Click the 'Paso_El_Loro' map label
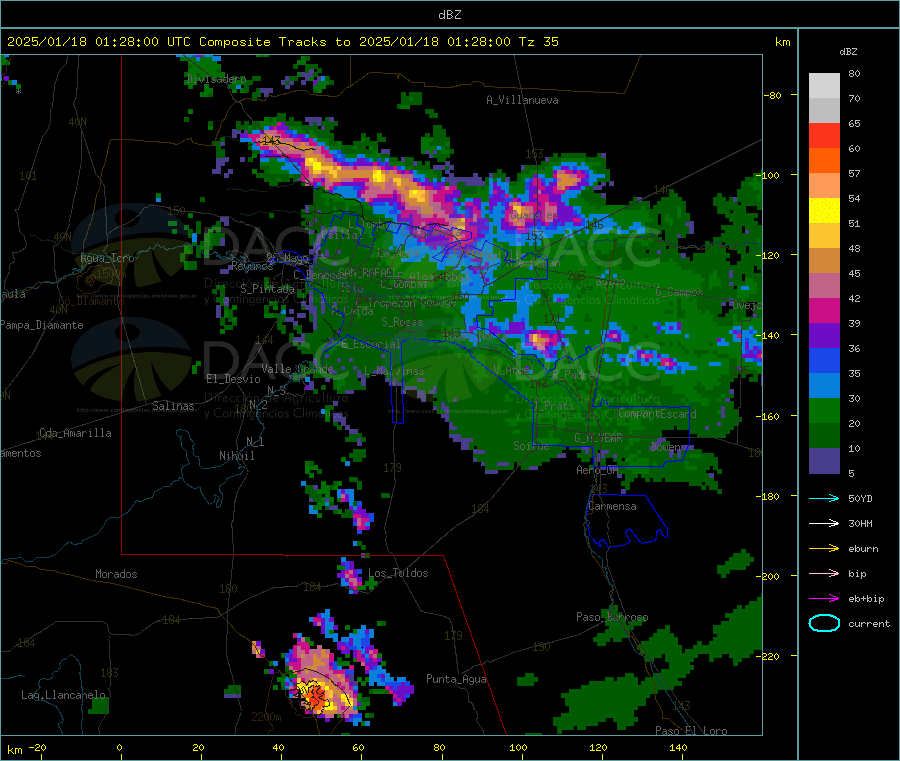900x761 pixels. click(x=691, y=731)
